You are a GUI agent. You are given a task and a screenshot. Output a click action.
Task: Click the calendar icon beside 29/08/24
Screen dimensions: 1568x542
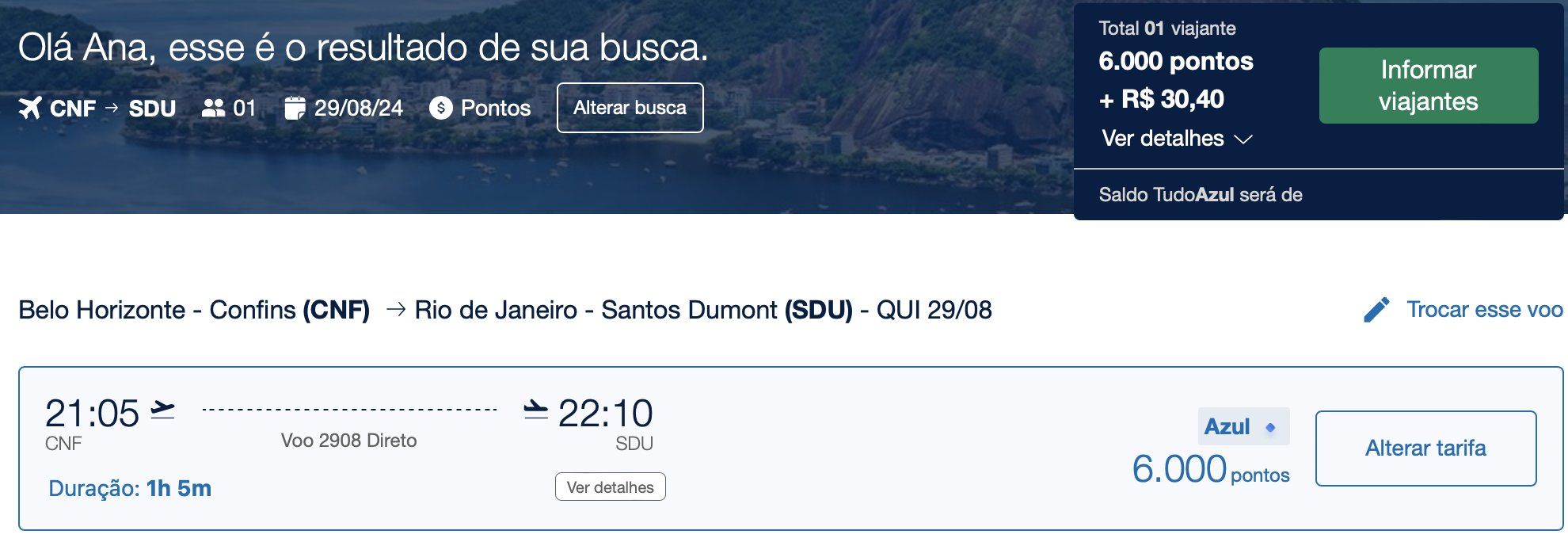tap(295, 108)
